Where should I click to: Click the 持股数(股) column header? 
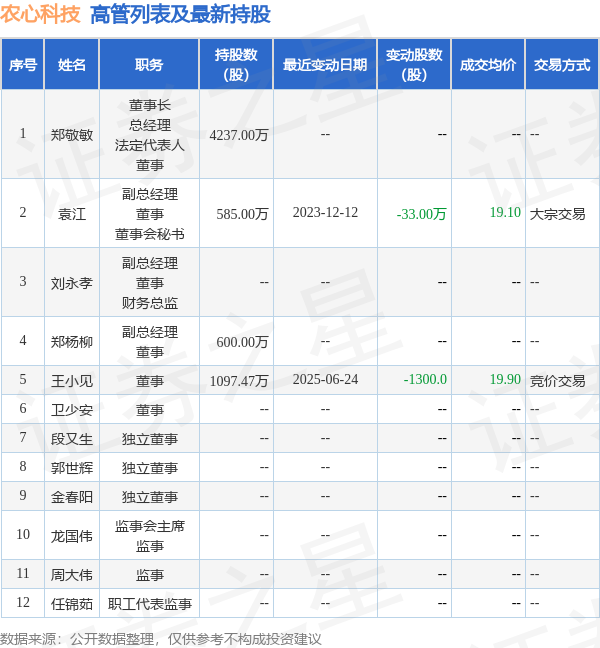(236, 65)
